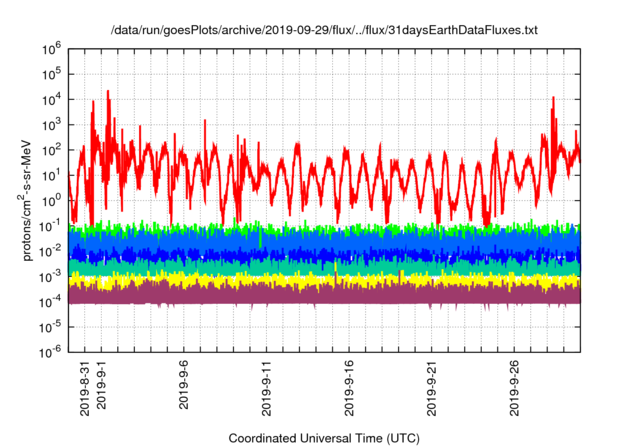This screenshot has height=448, width=640.
Task: Click the 2019-9-6 date tick label
Action: pos(184,385)
